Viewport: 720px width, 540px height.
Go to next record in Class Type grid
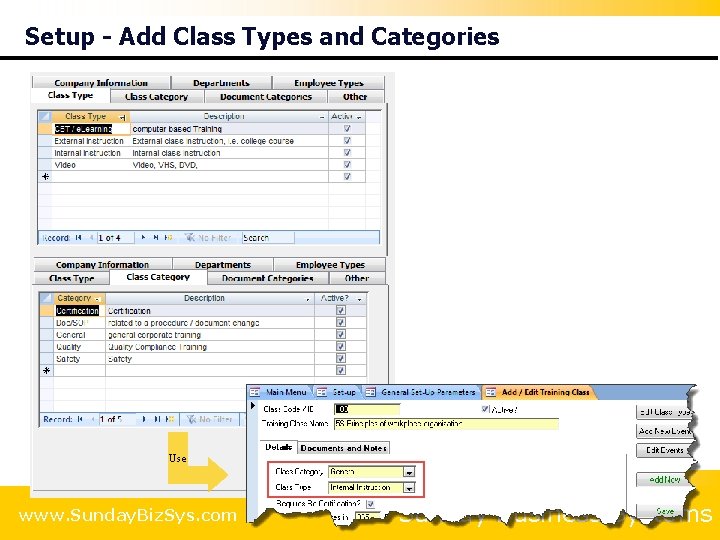tap(143, 237)
